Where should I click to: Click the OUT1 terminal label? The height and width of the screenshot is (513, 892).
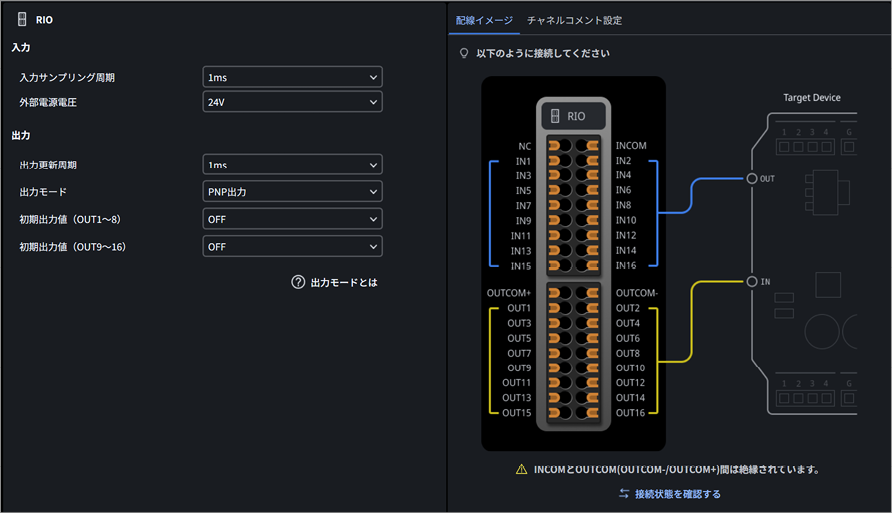click(x=519, y=308)
